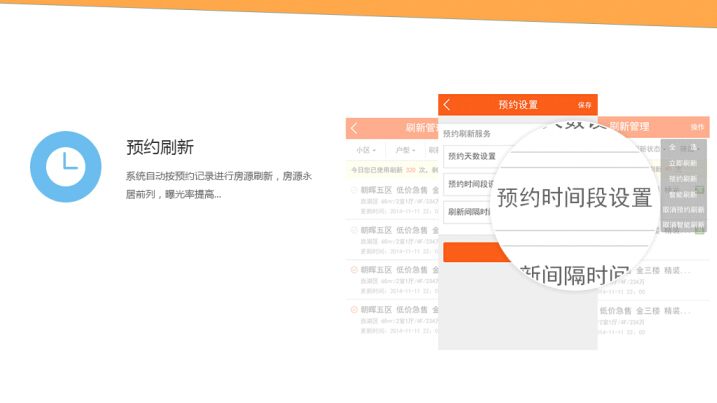Viewport: 717px width, 403px height.
Task: Go back from the 预约设置 screen
Action: pos(447,105)
